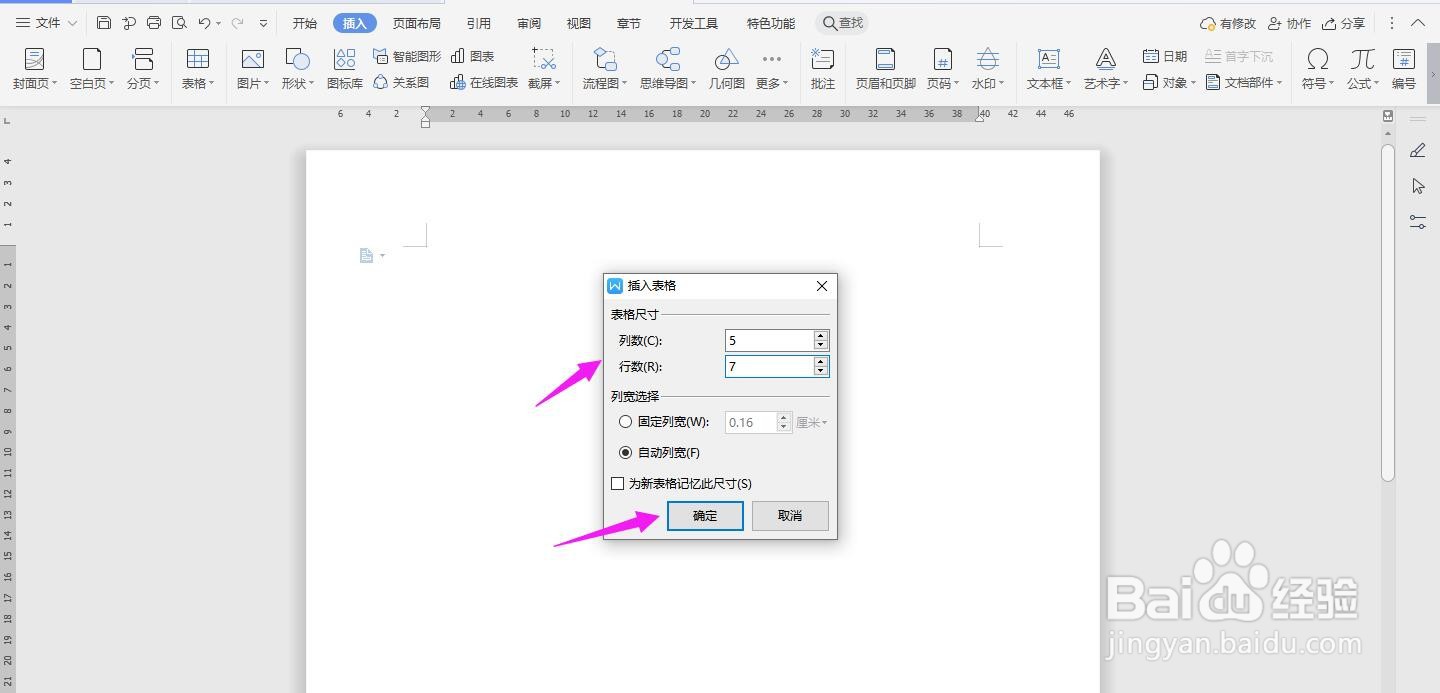Click the vertical scrollbar thumb
The image size is (1440, 693).
1388,312
